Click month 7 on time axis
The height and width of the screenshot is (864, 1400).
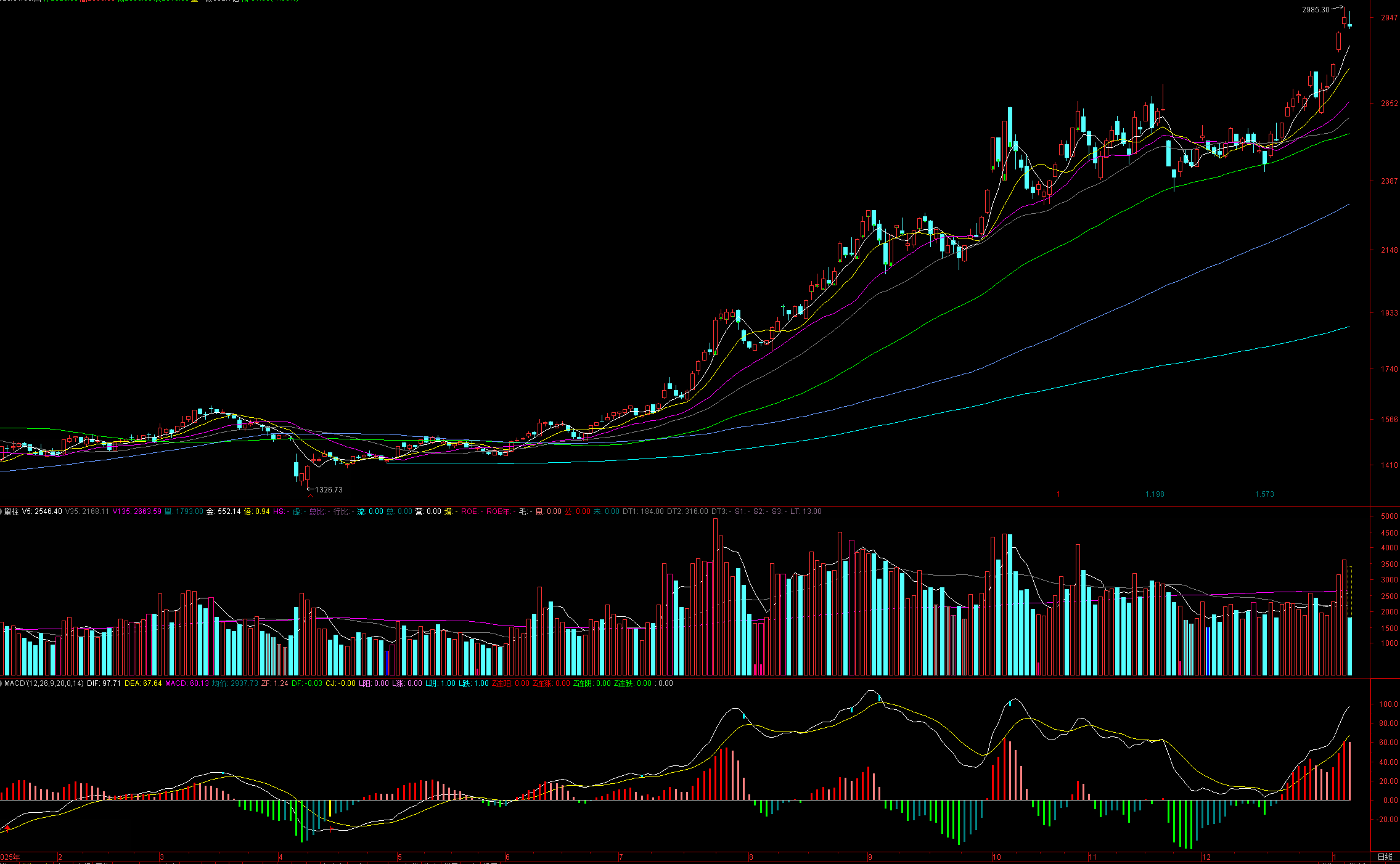(621, 857)
